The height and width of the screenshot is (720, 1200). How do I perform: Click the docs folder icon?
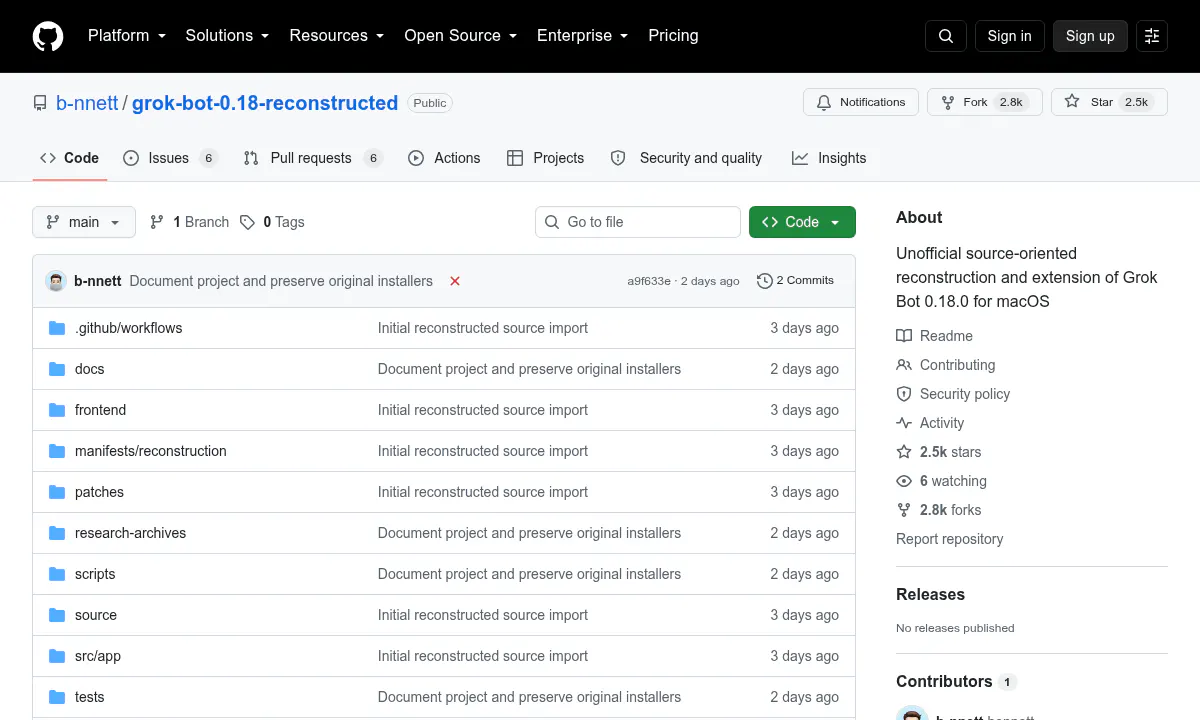click(57, 369)
